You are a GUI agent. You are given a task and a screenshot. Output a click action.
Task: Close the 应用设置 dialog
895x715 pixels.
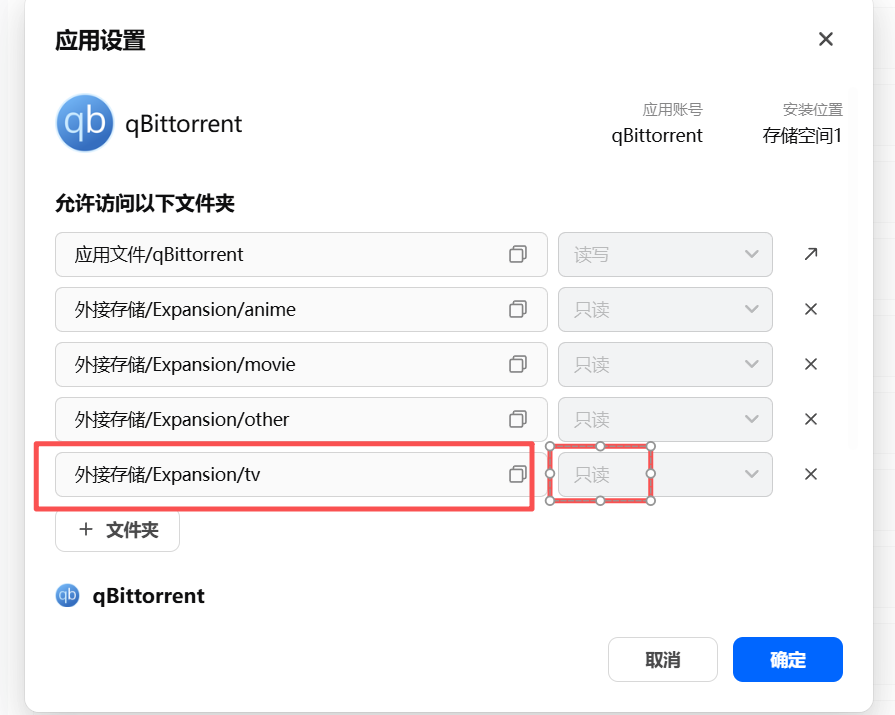[826, 40]
